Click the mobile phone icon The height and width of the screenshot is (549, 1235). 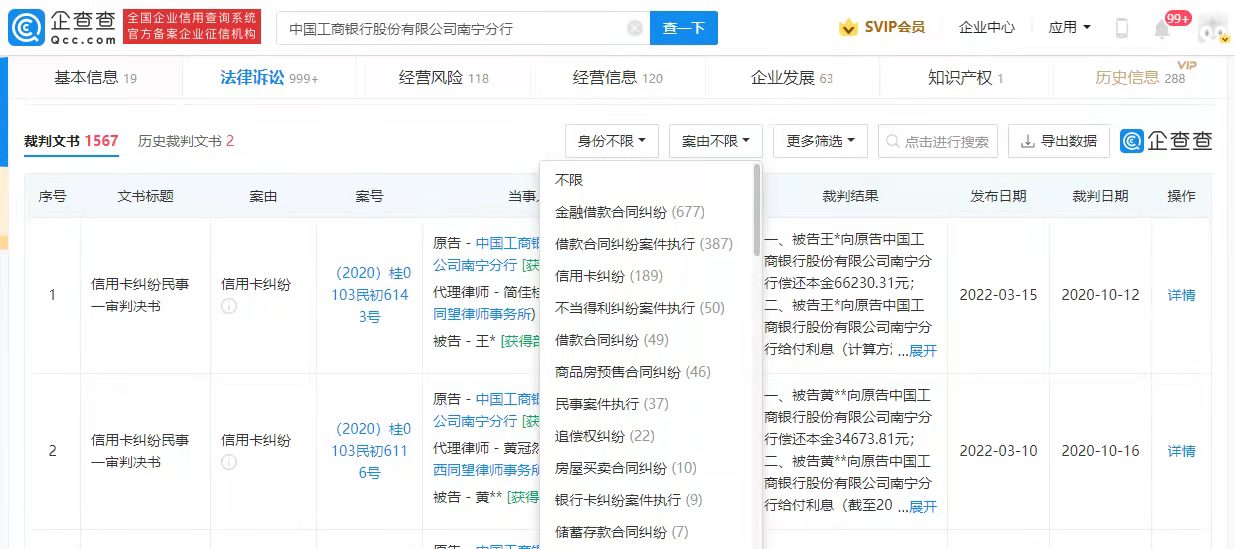point(1121,28)
